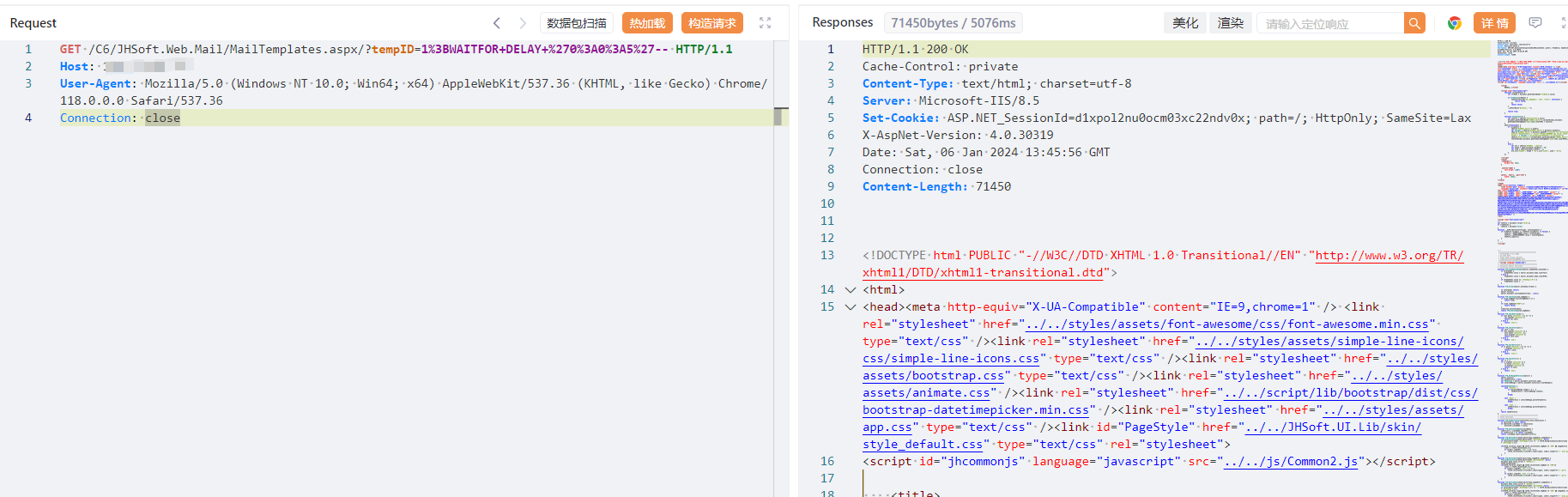Click the GET request line with tempID

(396, 50)
